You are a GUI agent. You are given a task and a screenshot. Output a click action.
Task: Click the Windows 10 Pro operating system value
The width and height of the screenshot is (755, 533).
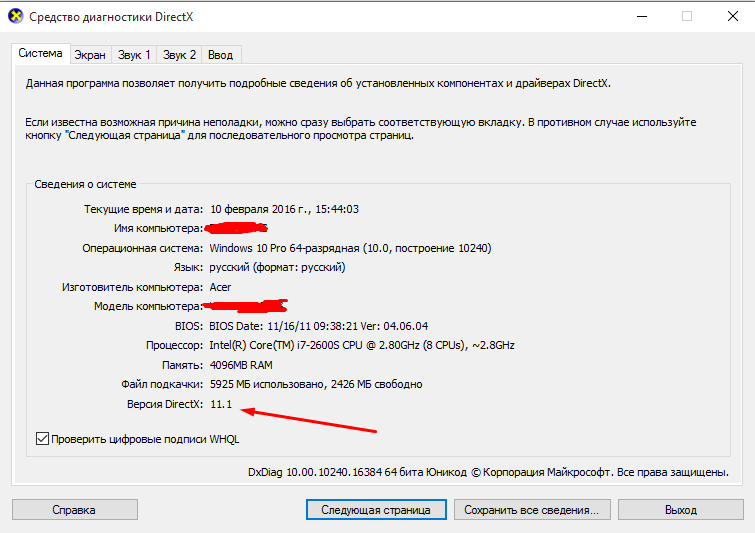coord(350,248)
